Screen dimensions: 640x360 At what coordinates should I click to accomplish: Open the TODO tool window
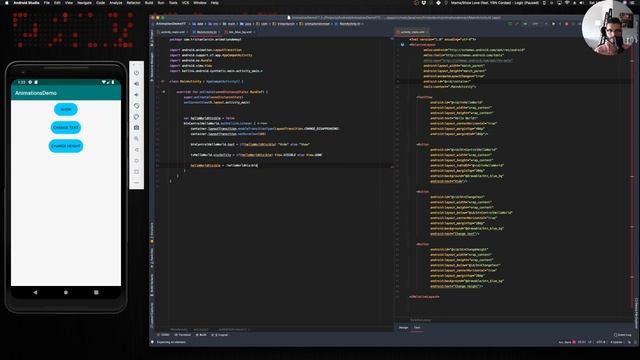point(164,335)
